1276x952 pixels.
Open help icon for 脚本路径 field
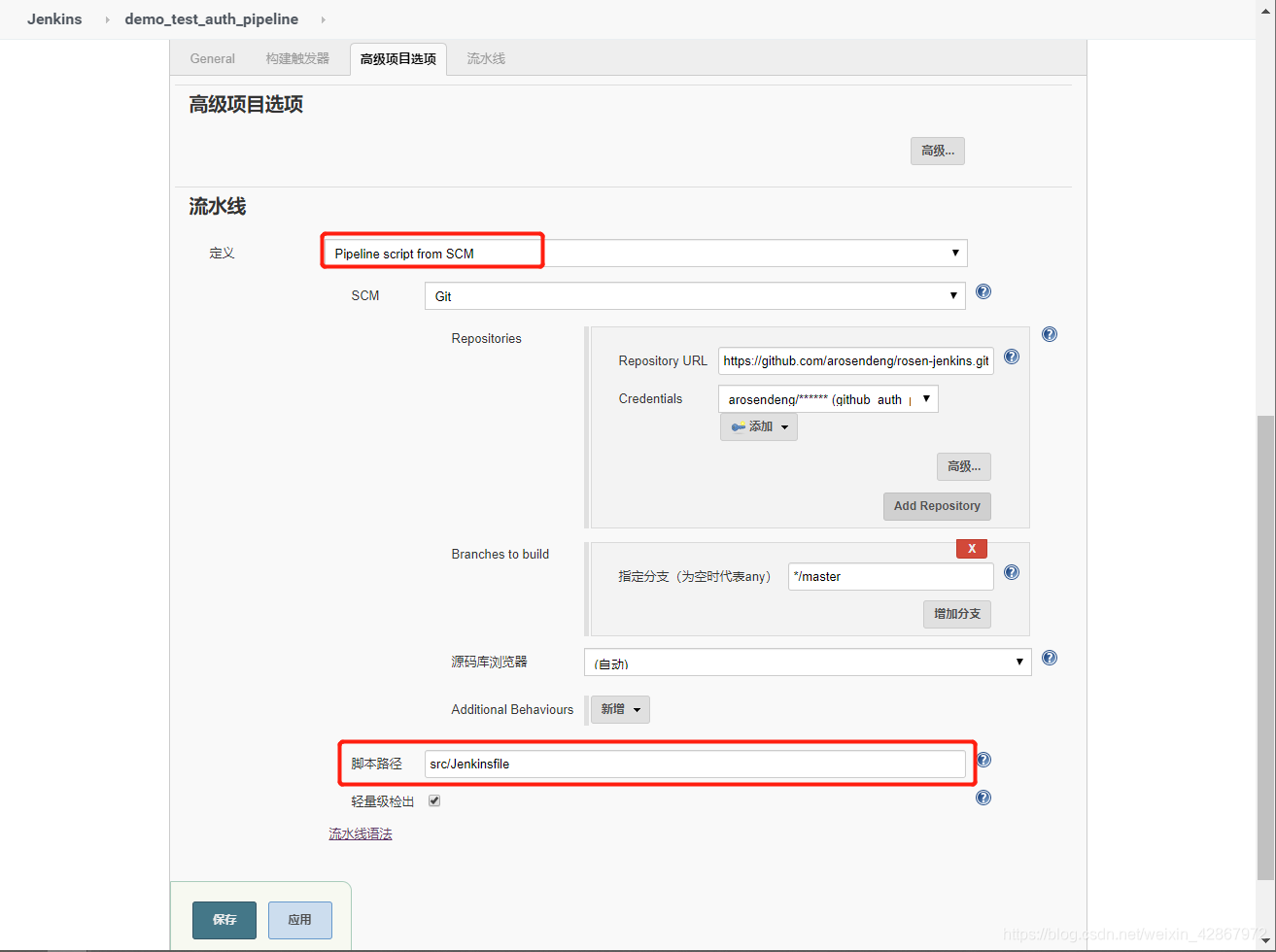point(983,760)
